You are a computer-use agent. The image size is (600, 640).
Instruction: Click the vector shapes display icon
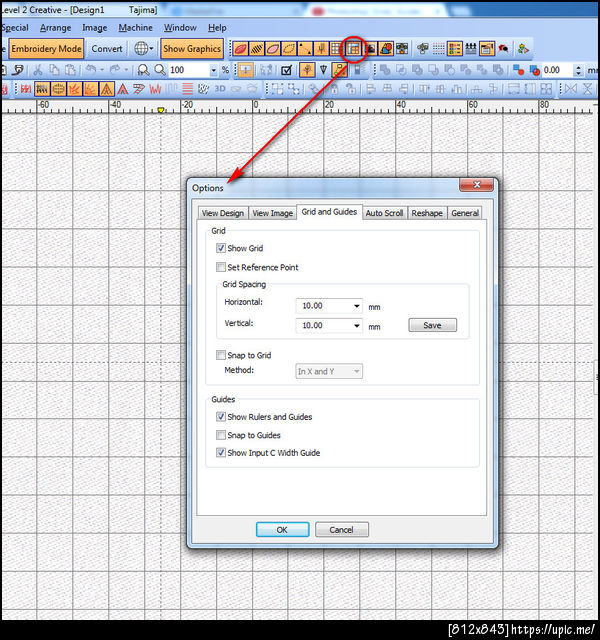[386, 49]
